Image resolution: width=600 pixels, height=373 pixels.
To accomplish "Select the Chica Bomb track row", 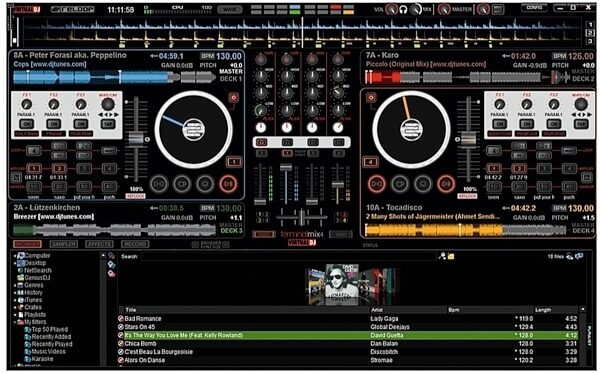I will coord(347,344).
